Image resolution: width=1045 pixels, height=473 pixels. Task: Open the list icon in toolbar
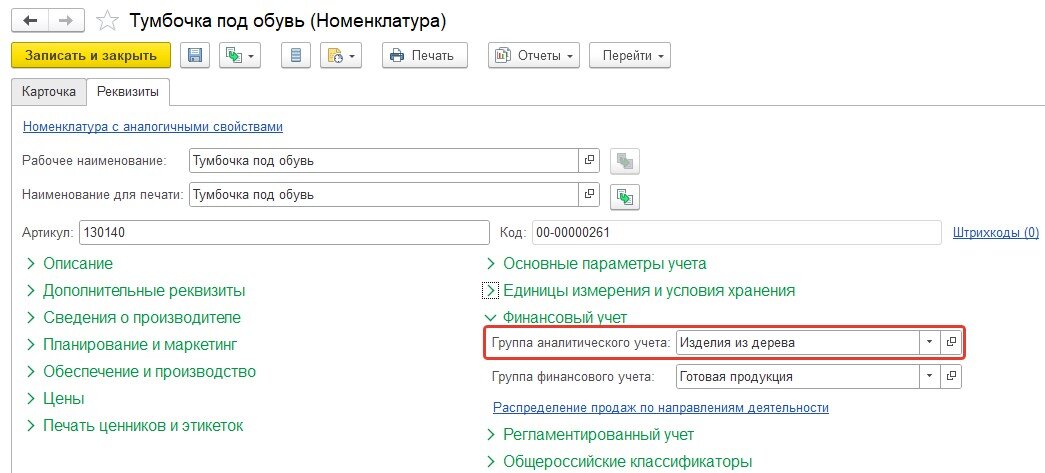(296, 56)
